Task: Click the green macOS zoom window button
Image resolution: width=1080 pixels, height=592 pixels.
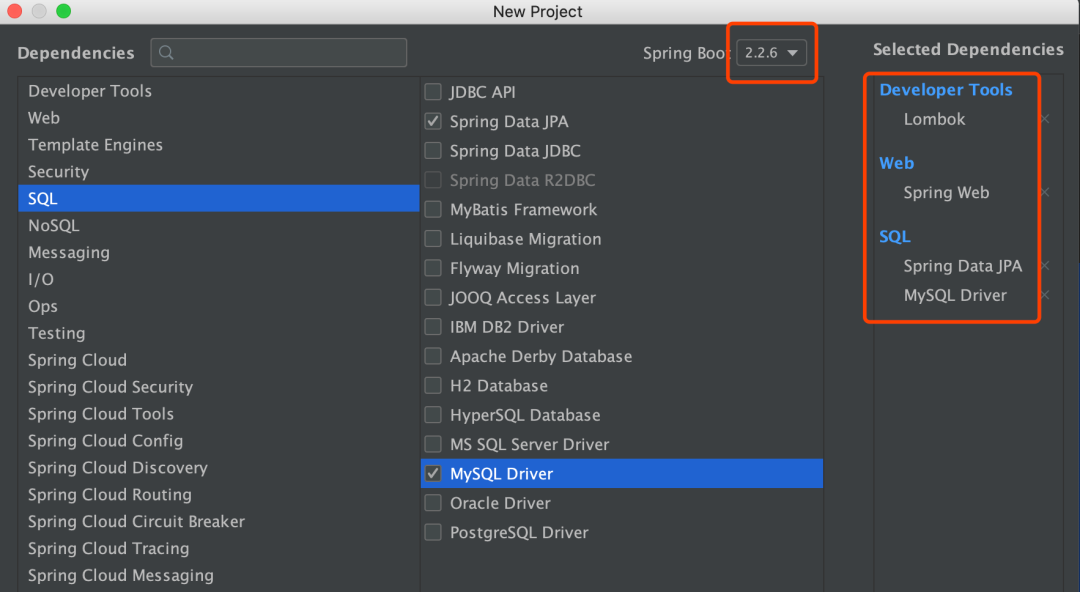Action: [63, 11]
